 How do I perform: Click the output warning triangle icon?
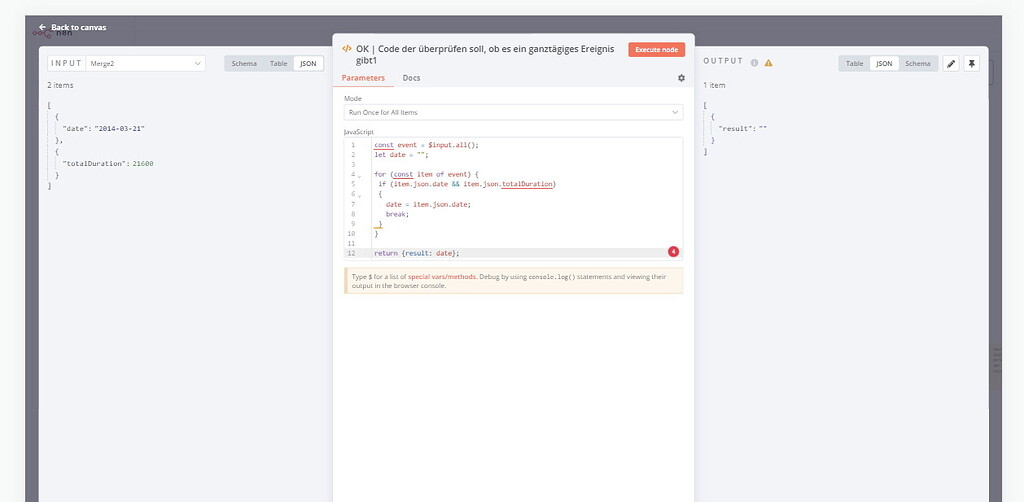tap(768, 63)
